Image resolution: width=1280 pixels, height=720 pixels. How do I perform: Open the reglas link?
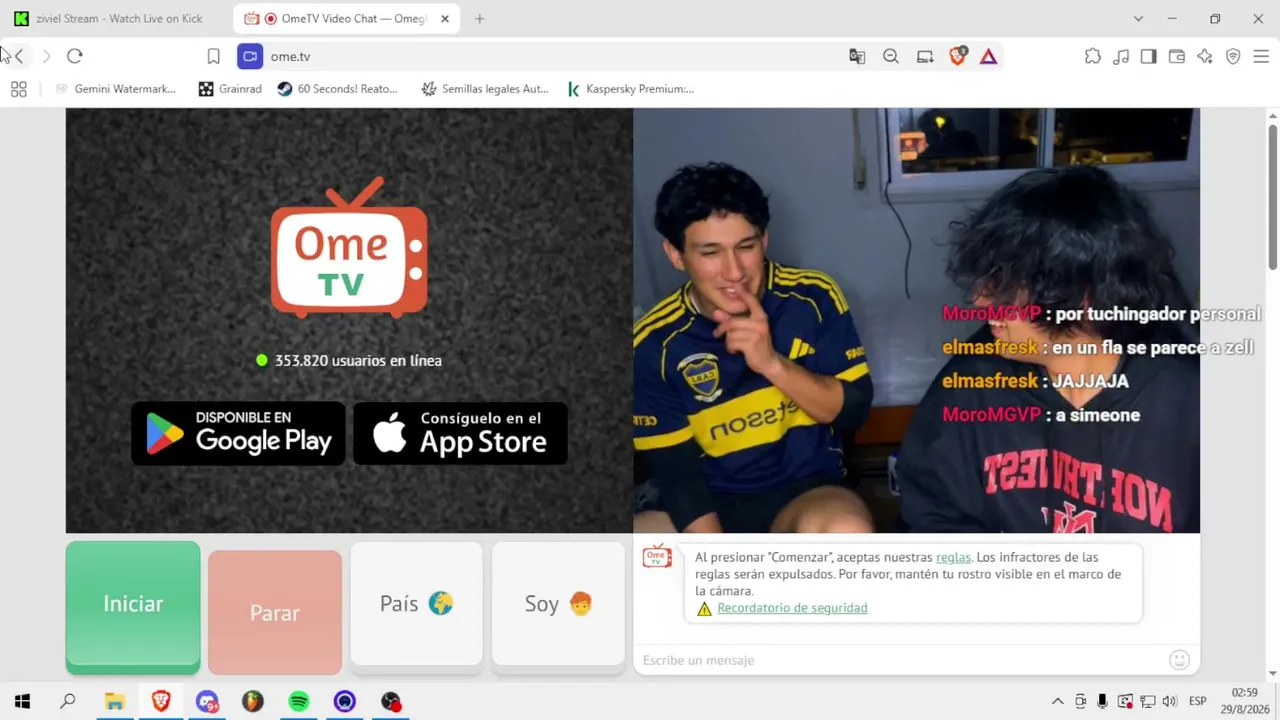[x=953, y=557]
